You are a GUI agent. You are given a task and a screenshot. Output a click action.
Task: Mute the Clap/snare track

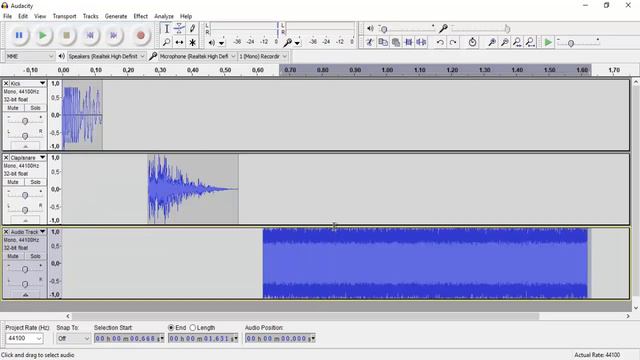(x=13, y=182)
